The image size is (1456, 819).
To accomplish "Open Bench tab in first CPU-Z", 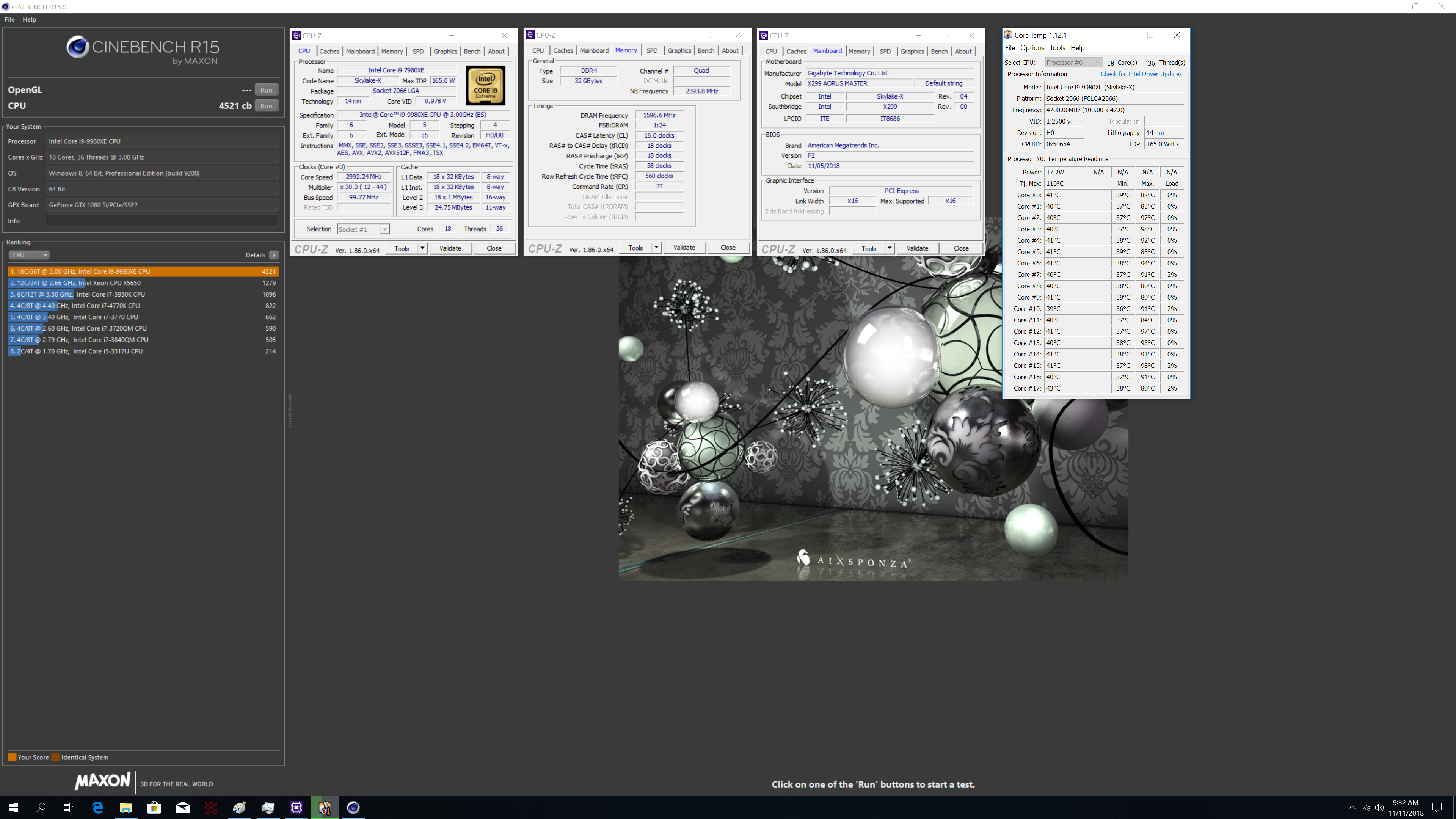I will (472, 51).
